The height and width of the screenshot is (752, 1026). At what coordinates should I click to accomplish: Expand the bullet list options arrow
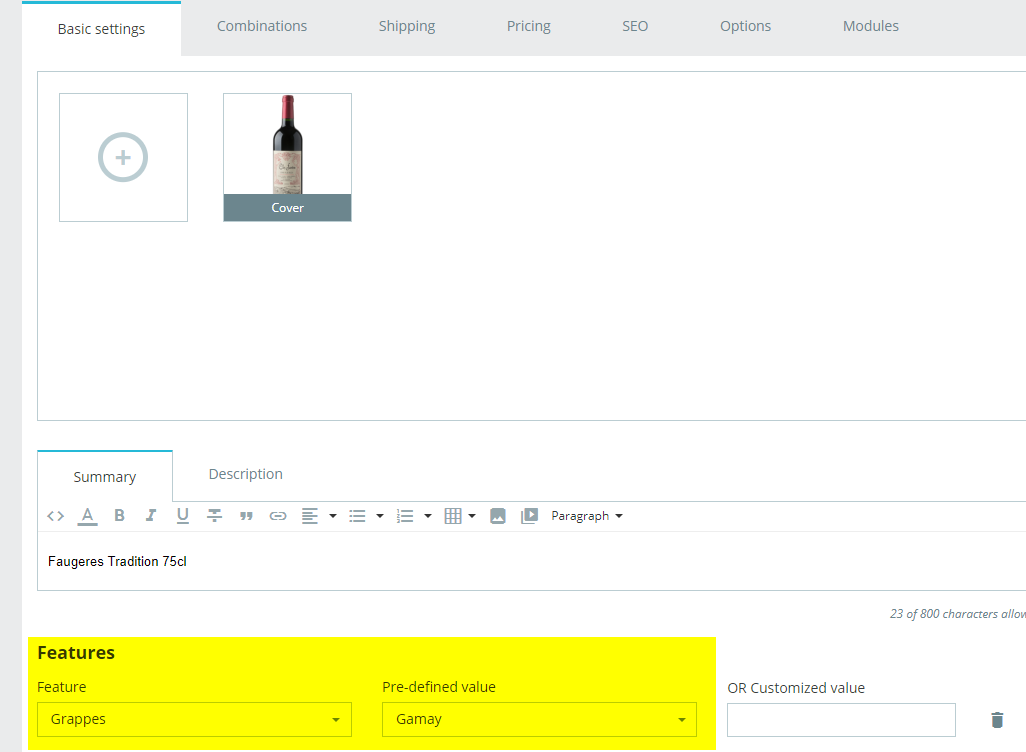point(380,516)
